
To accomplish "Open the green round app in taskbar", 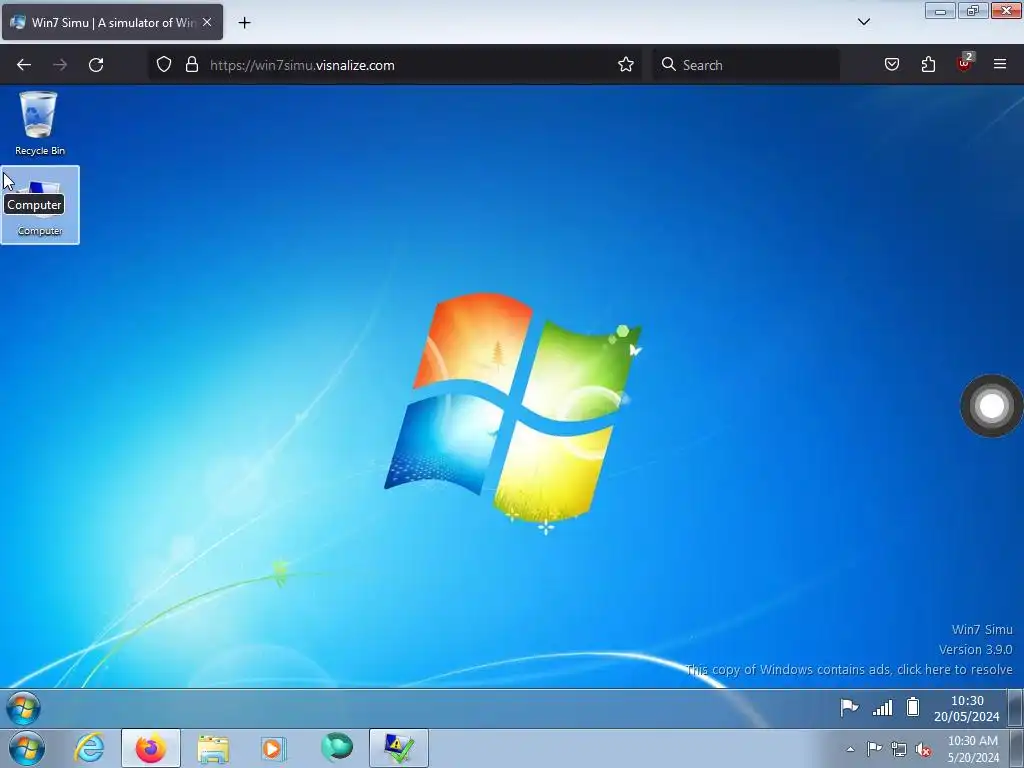I will [x=336, y=748].
